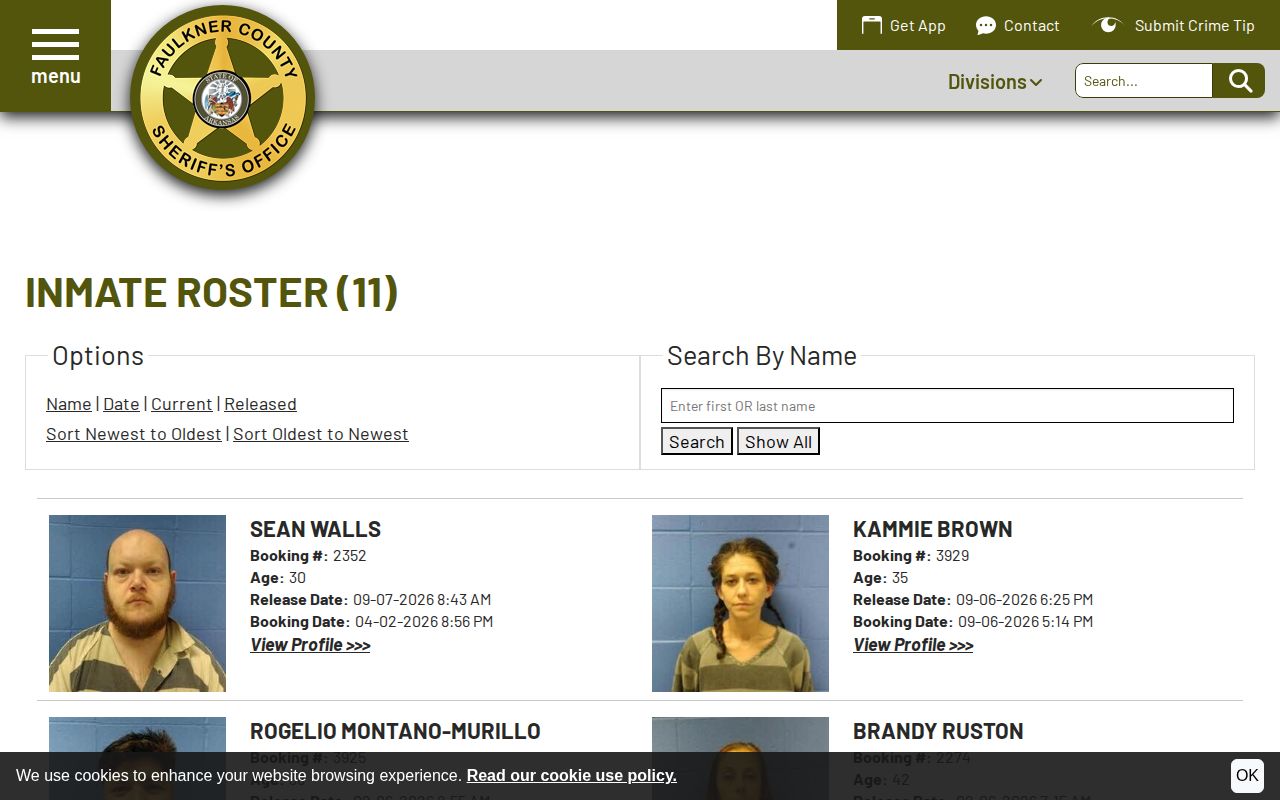Click the BRANDY RUSTON name heading
Image resolution: width=1280 pixels, height=800 pixels.
click(938, 731)
